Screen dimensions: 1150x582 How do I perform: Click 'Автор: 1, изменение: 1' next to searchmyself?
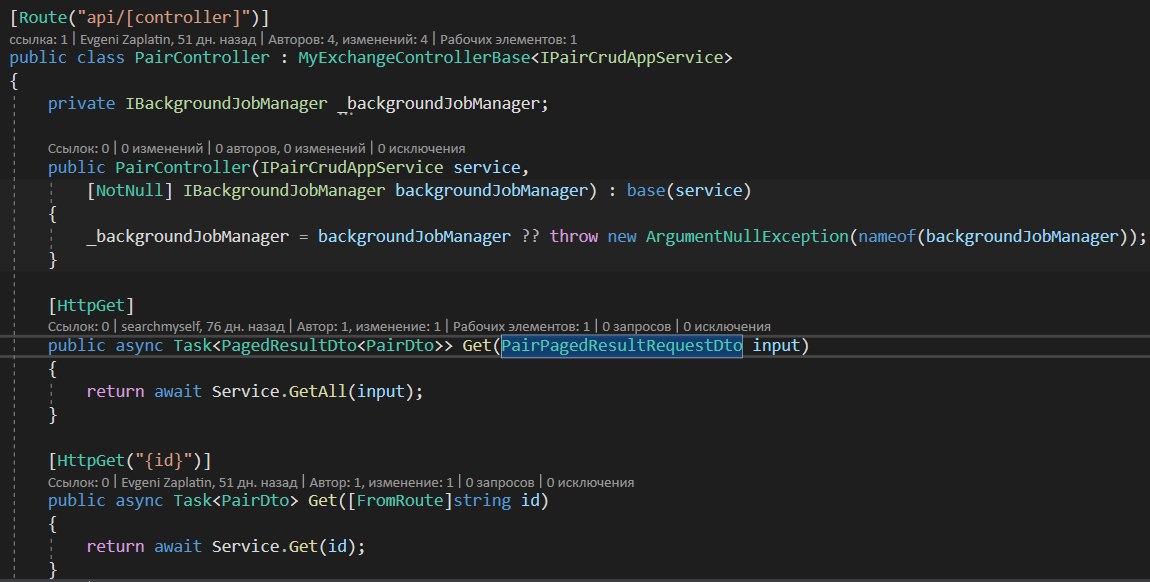[x=369, y=327]
